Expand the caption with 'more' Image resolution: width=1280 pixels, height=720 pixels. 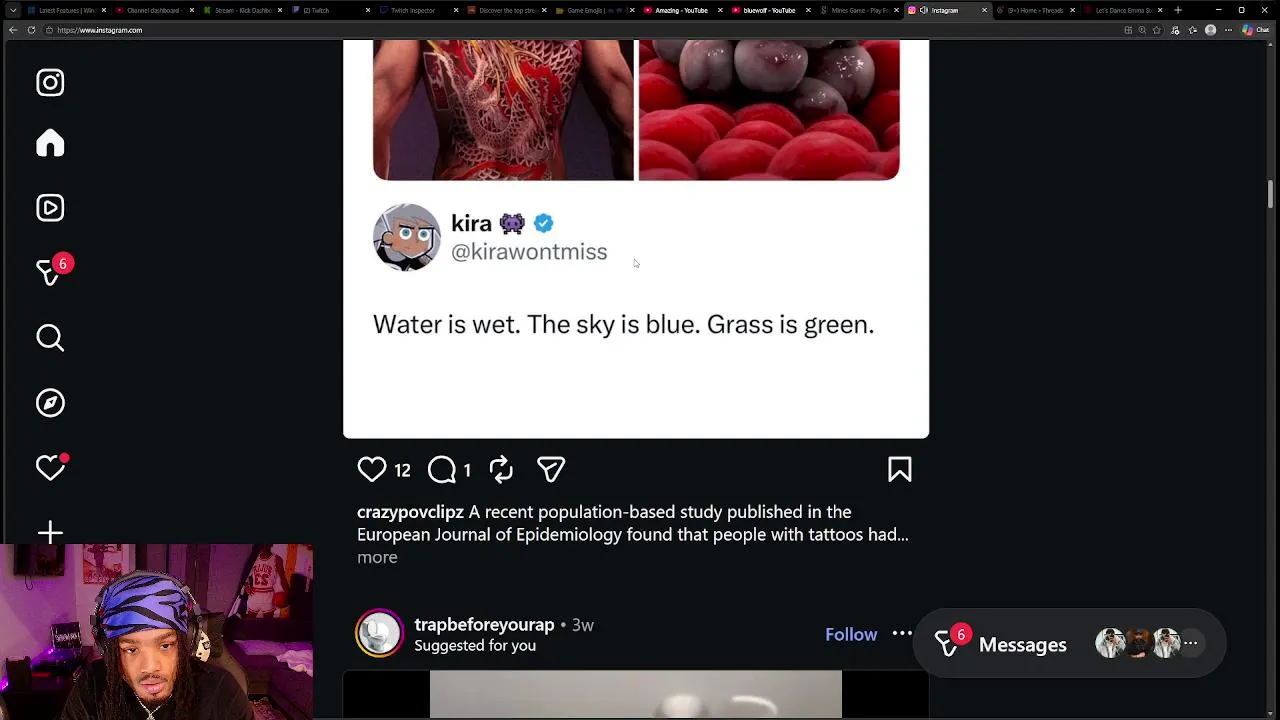[377, 557]
